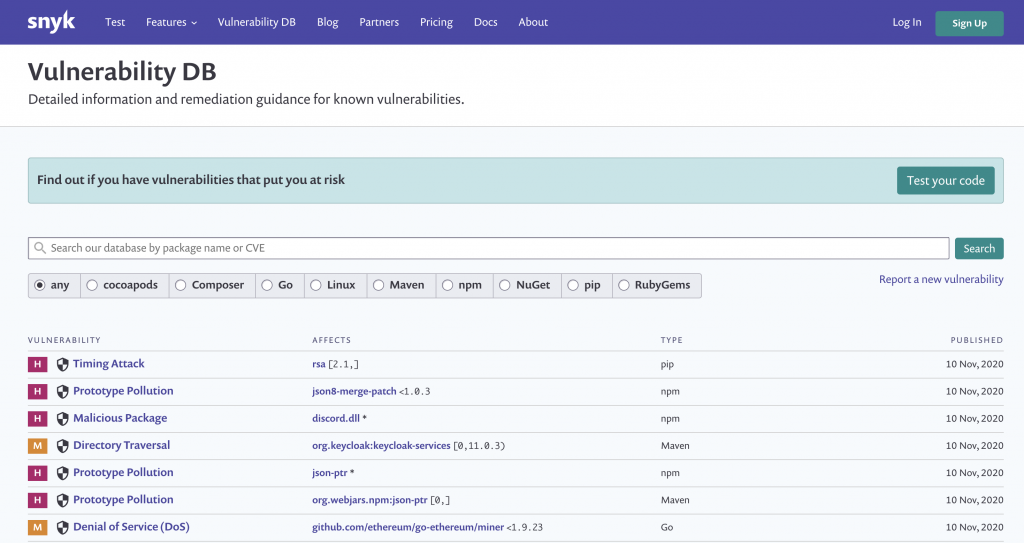1024x543 pixels.
Task: Open the Test nav item
Action: click(115, 22)
